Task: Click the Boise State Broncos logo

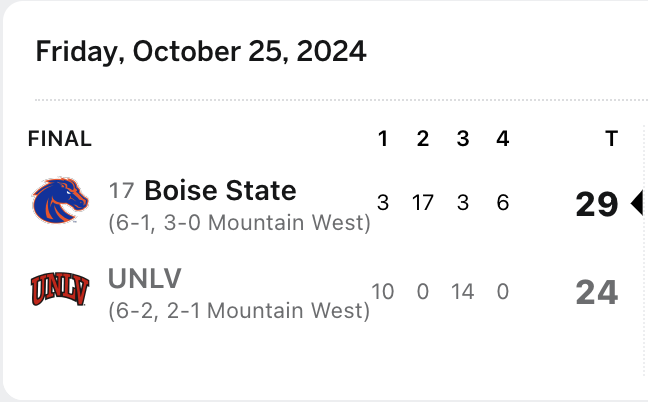Action: [x=60, y=200]
